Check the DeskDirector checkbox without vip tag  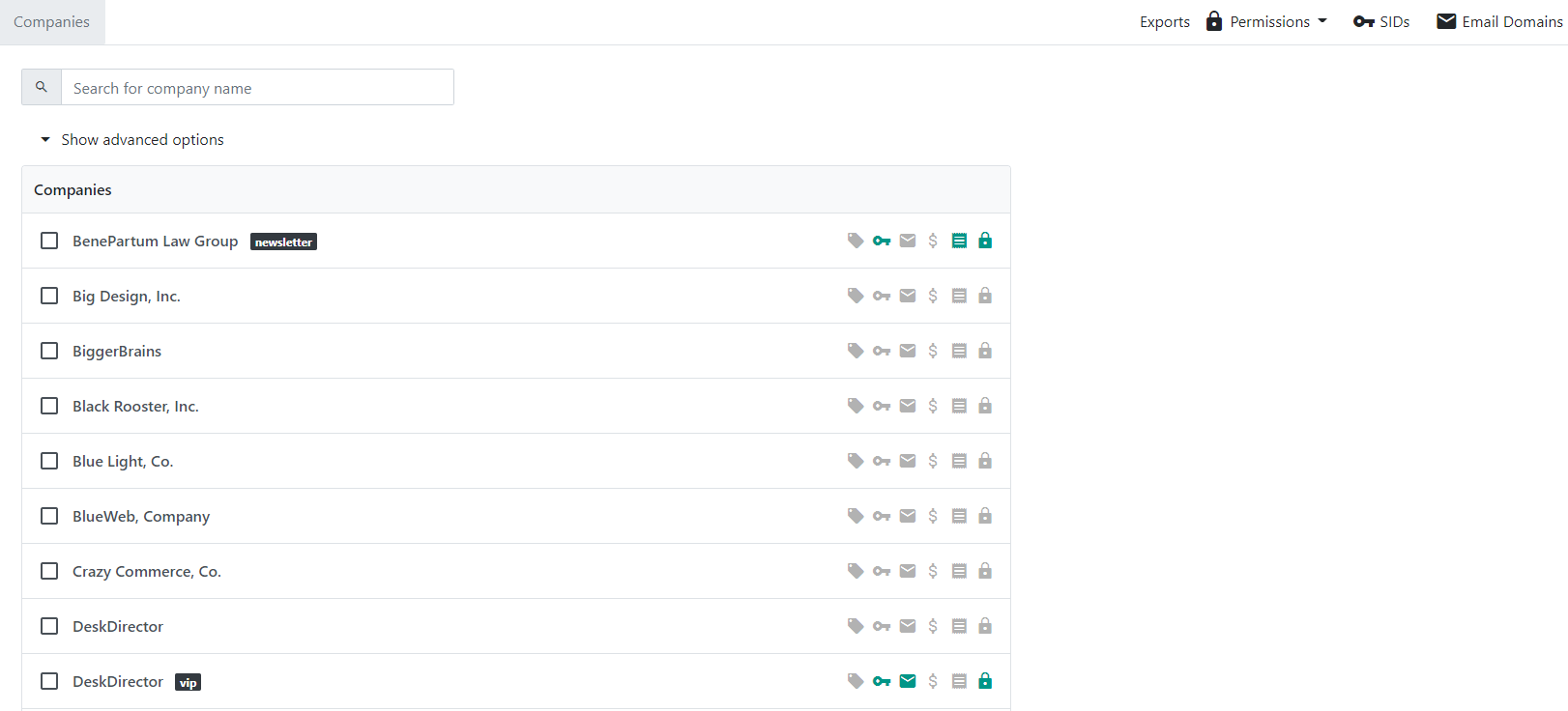click(49, 626)
